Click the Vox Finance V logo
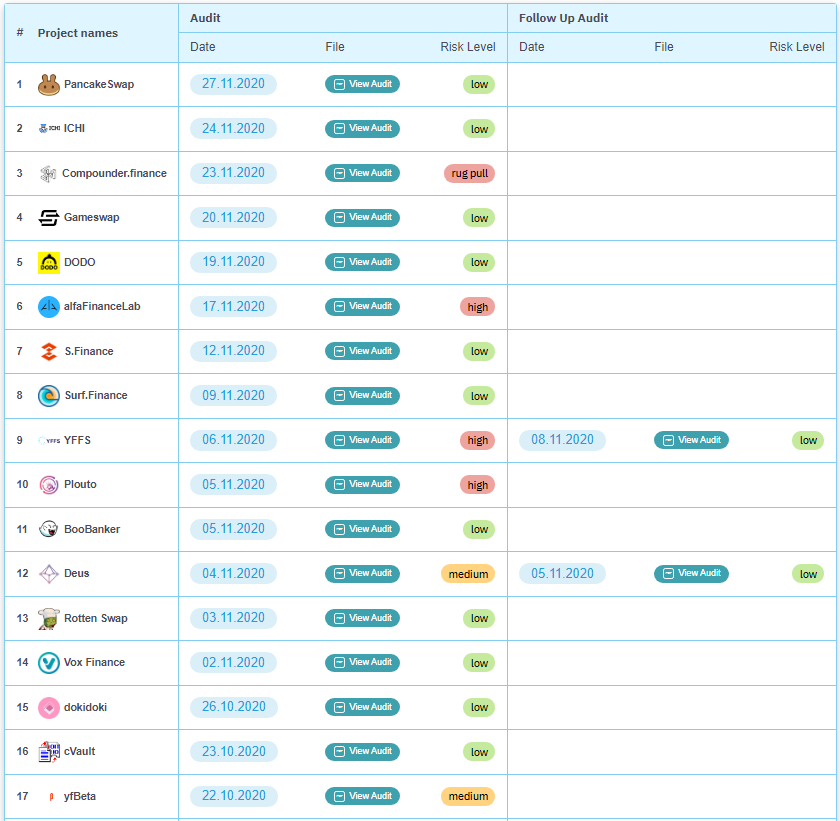 (x=49, y=663)
